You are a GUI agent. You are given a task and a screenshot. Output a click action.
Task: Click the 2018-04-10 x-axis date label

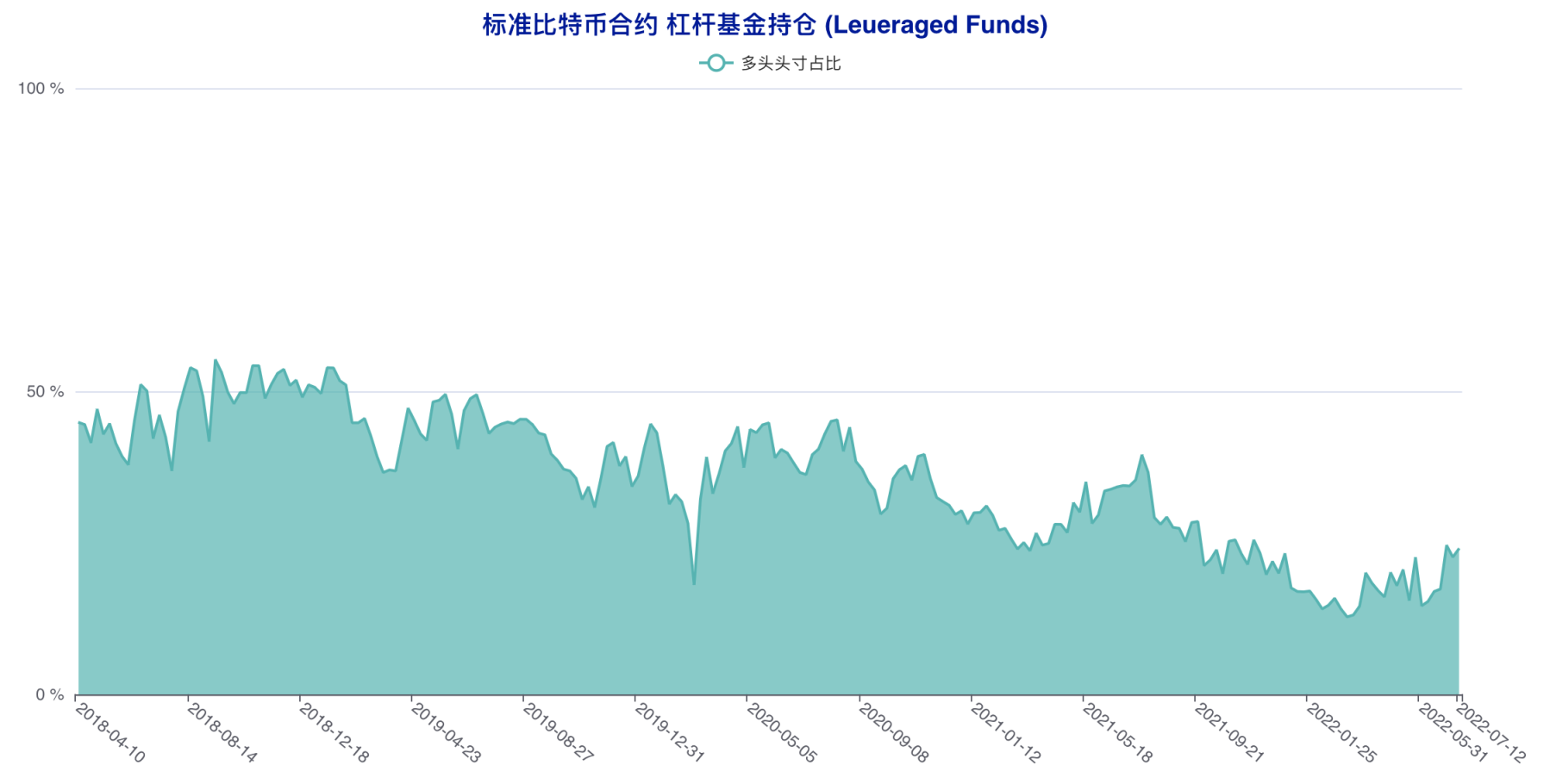pyautogui.click(x=110, y=733)
